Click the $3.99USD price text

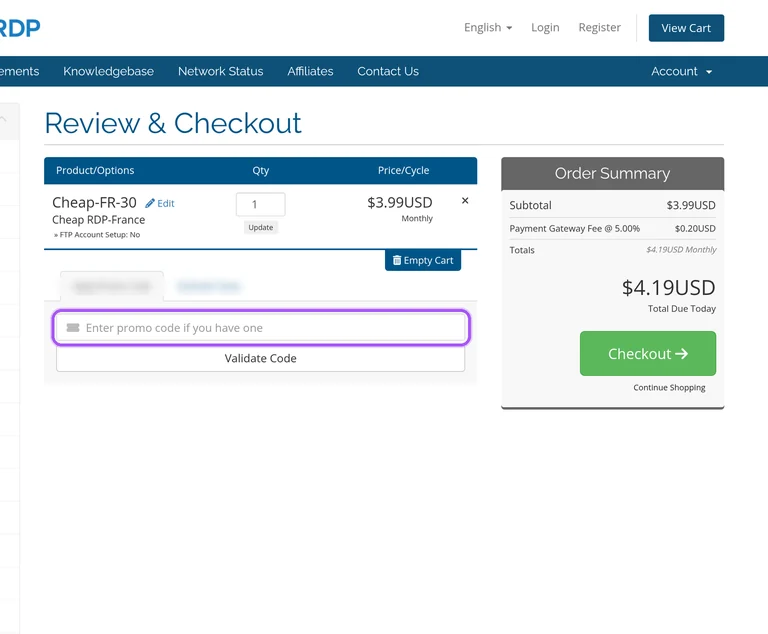click(400, 202)
